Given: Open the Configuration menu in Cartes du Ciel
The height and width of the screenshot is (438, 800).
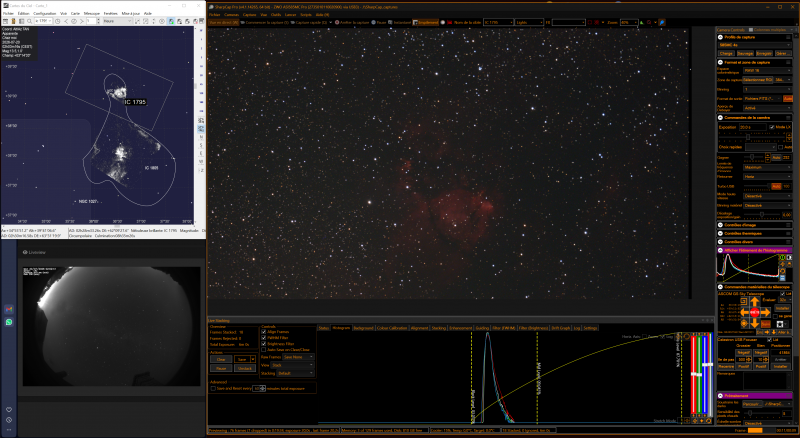Looking at the screenshot, I should point(44,13).
